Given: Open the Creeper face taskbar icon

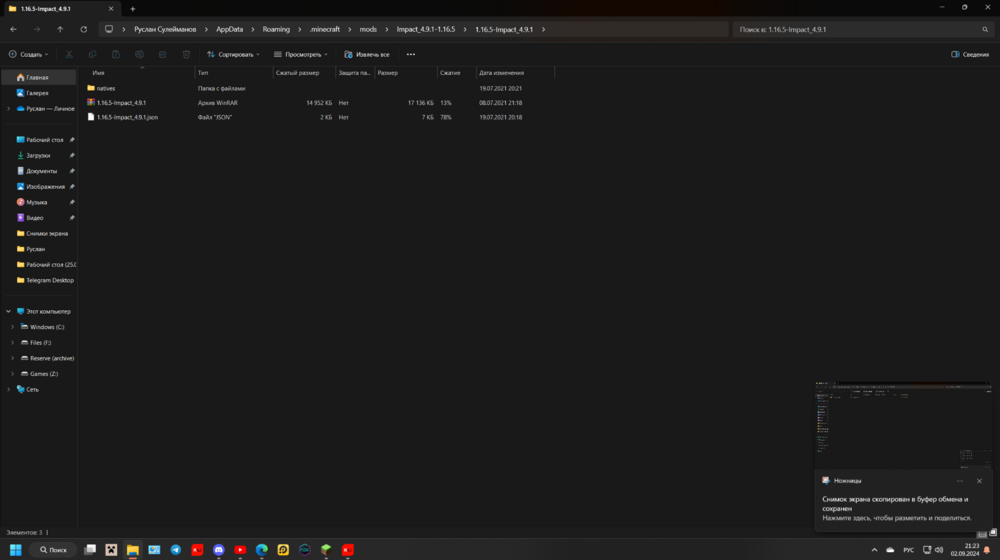Looking at the screenshot, I should (112, 550).
